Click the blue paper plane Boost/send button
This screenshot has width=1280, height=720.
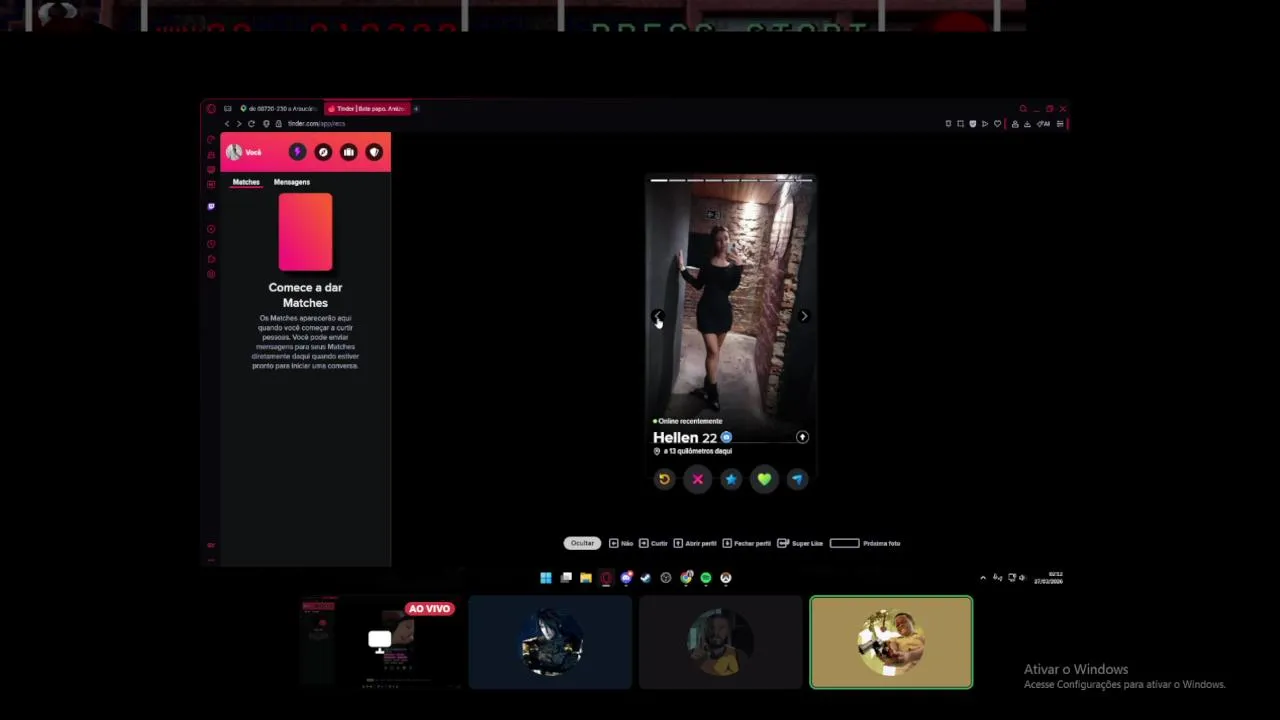797,479
